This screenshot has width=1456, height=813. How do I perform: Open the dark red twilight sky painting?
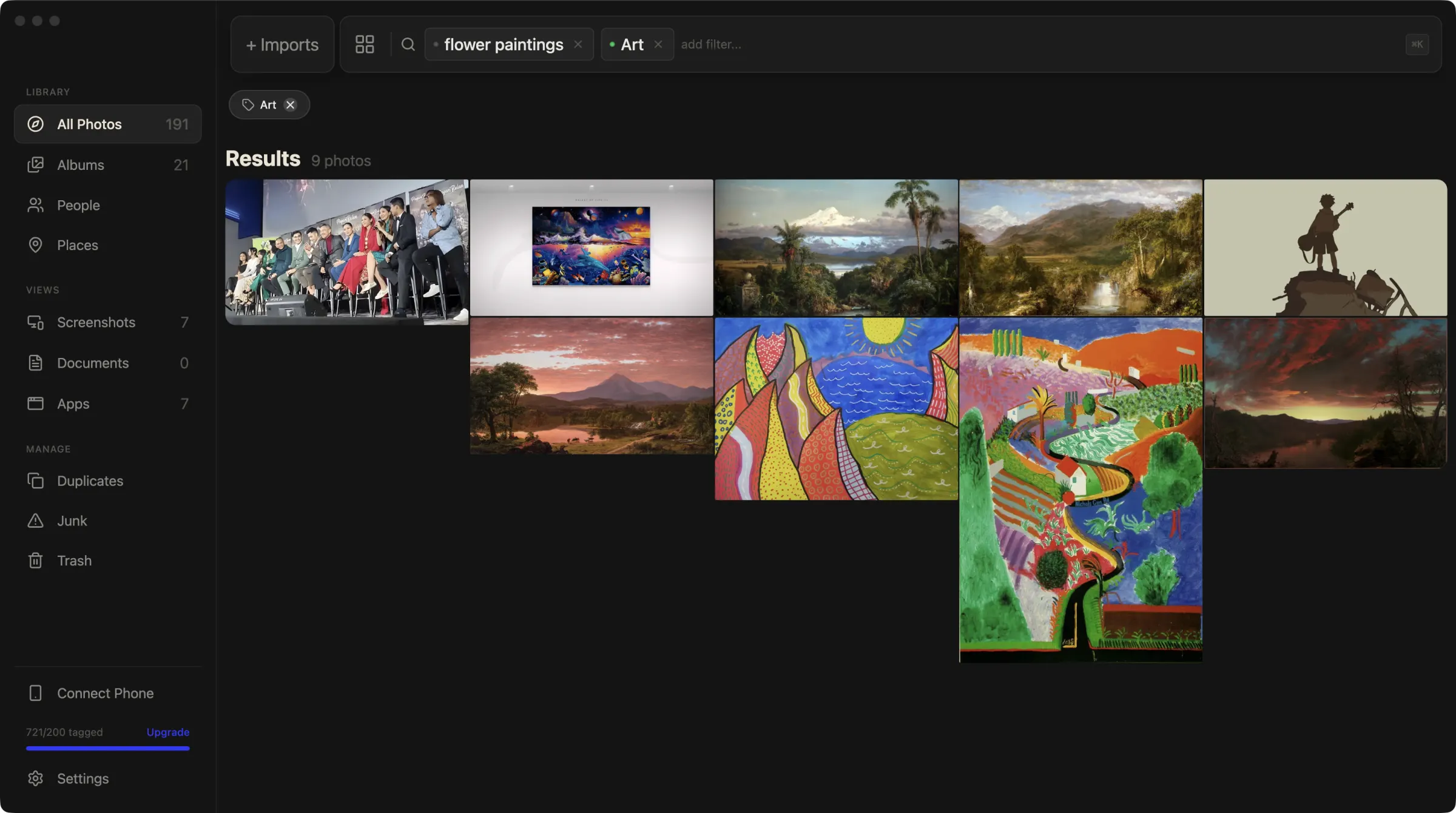click(1325, 393)
